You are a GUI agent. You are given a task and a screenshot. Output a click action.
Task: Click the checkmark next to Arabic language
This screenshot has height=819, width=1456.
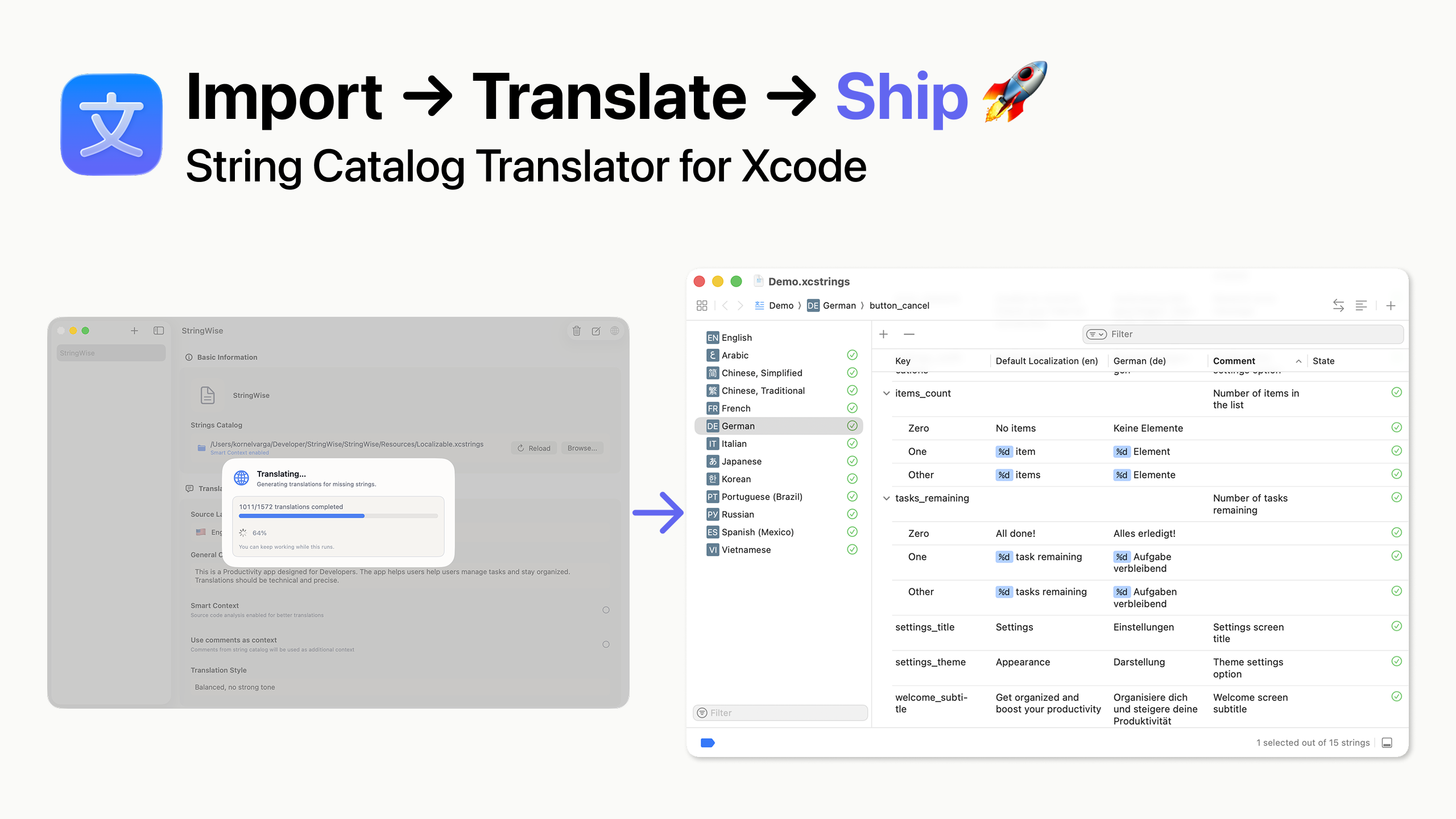852,355
